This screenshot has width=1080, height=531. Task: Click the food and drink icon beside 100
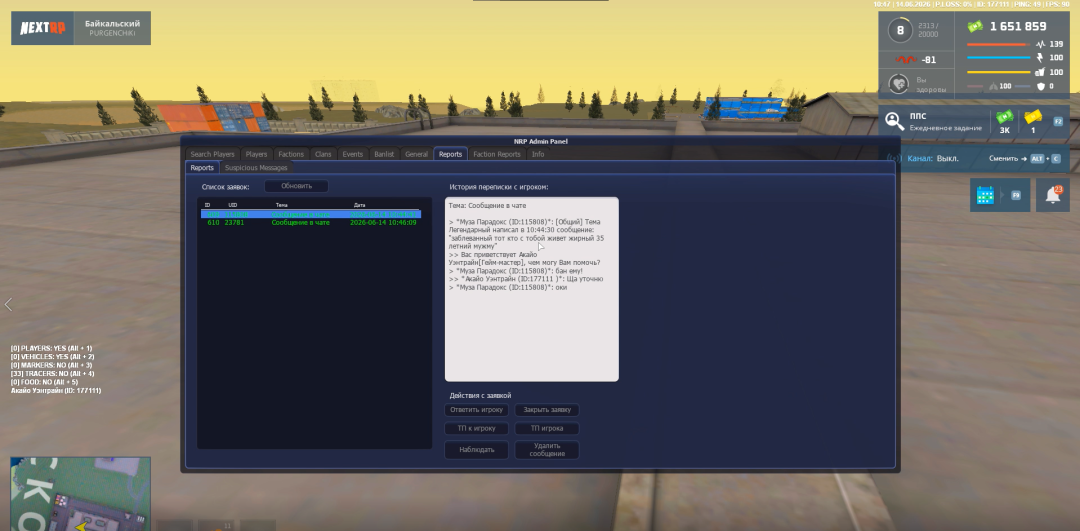[x=1039, y=72]
